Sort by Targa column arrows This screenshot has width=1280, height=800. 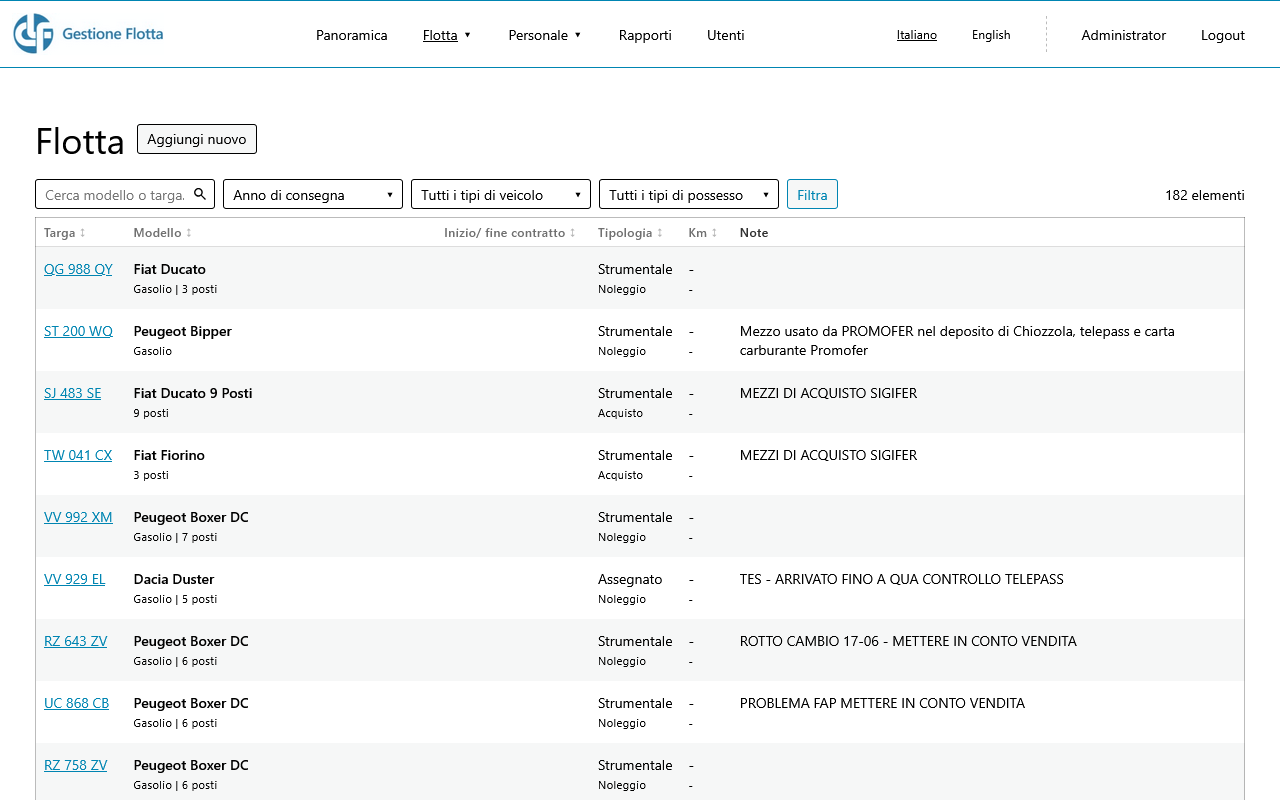point(83,233)
